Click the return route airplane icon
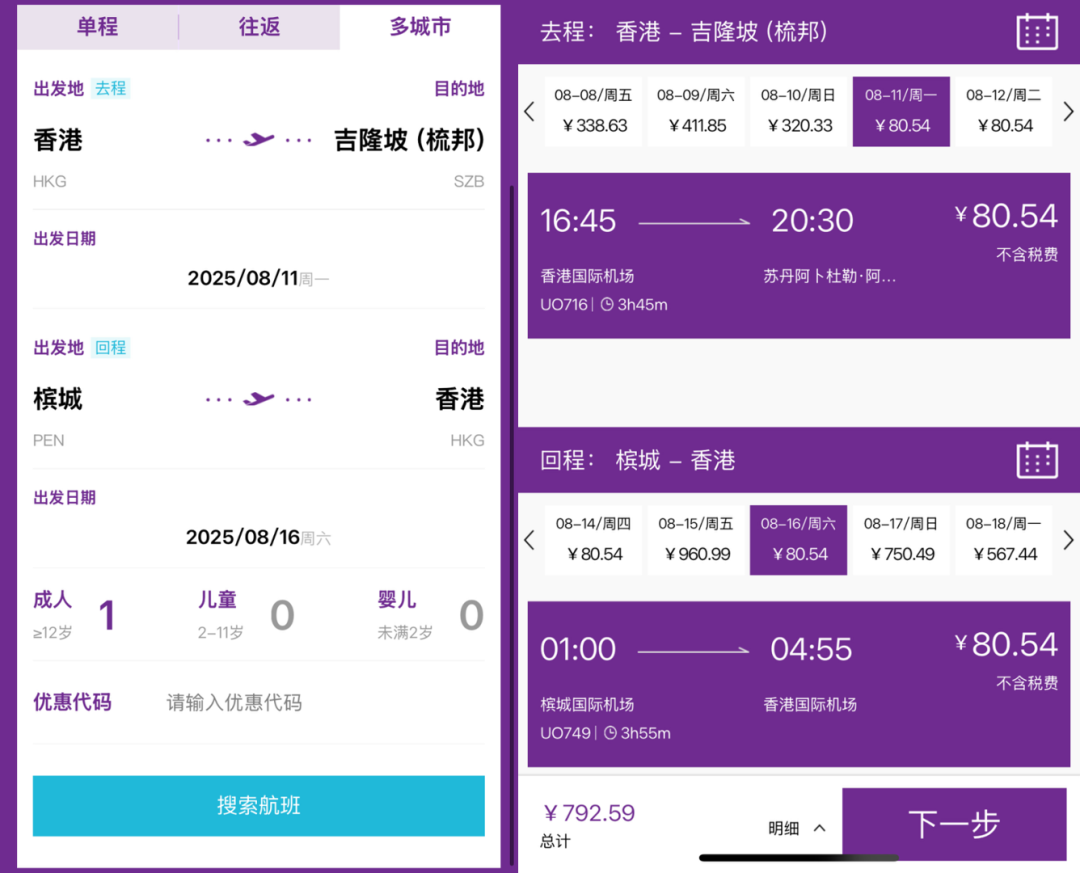 (x=259, y=399)
